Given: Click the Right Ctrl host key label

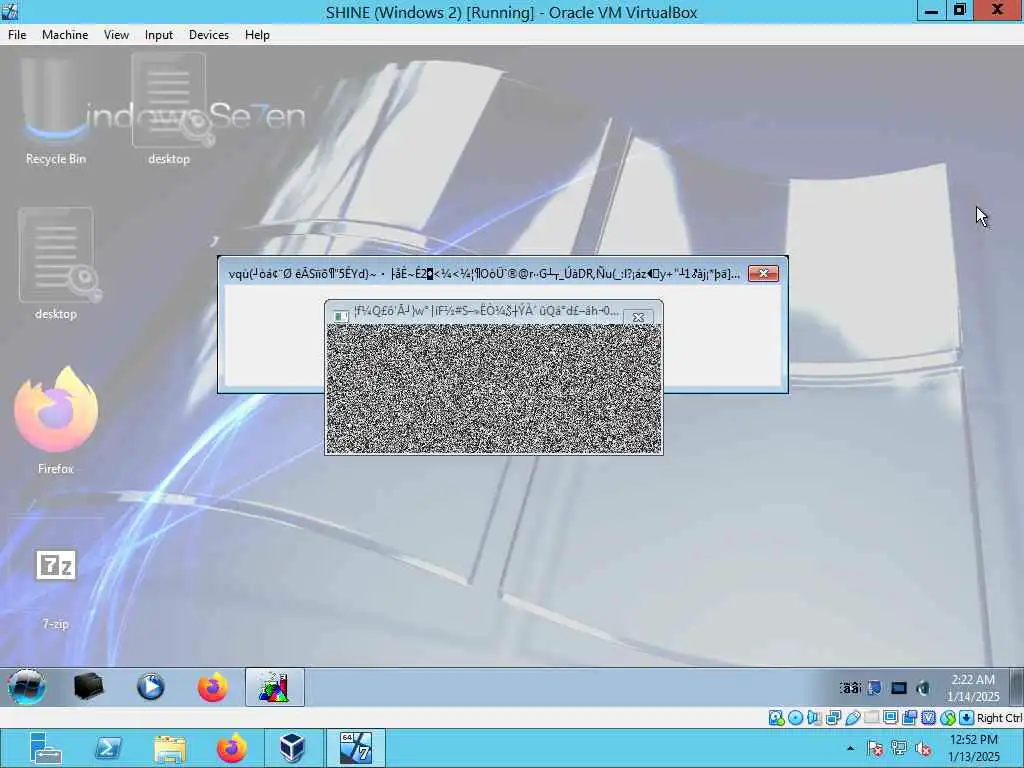Looking at the screenshot, I should click(1000, 718).
